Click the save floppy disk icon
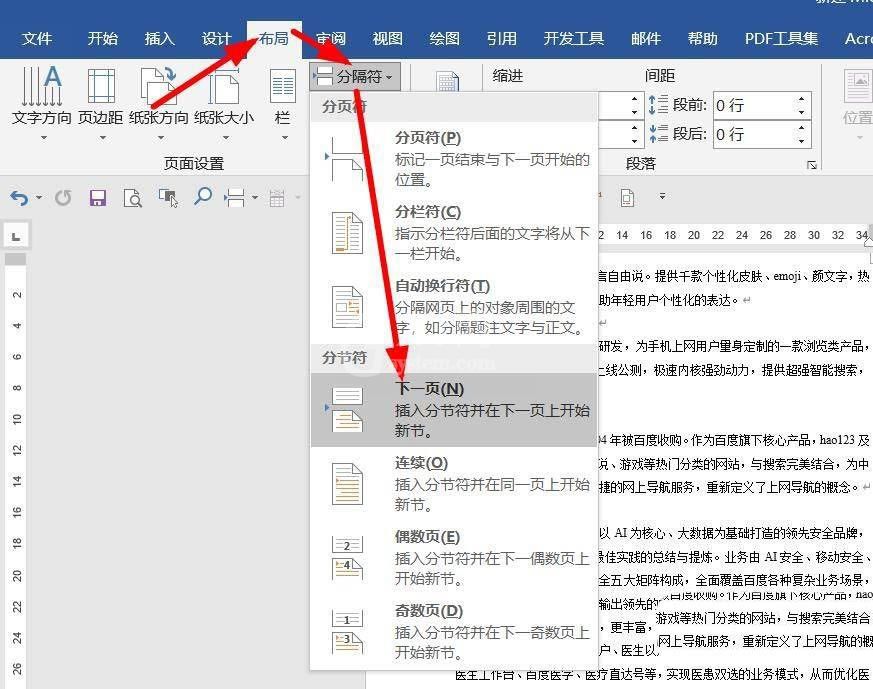This screenshot has width=873, height=689. click(x=97, y=198)
